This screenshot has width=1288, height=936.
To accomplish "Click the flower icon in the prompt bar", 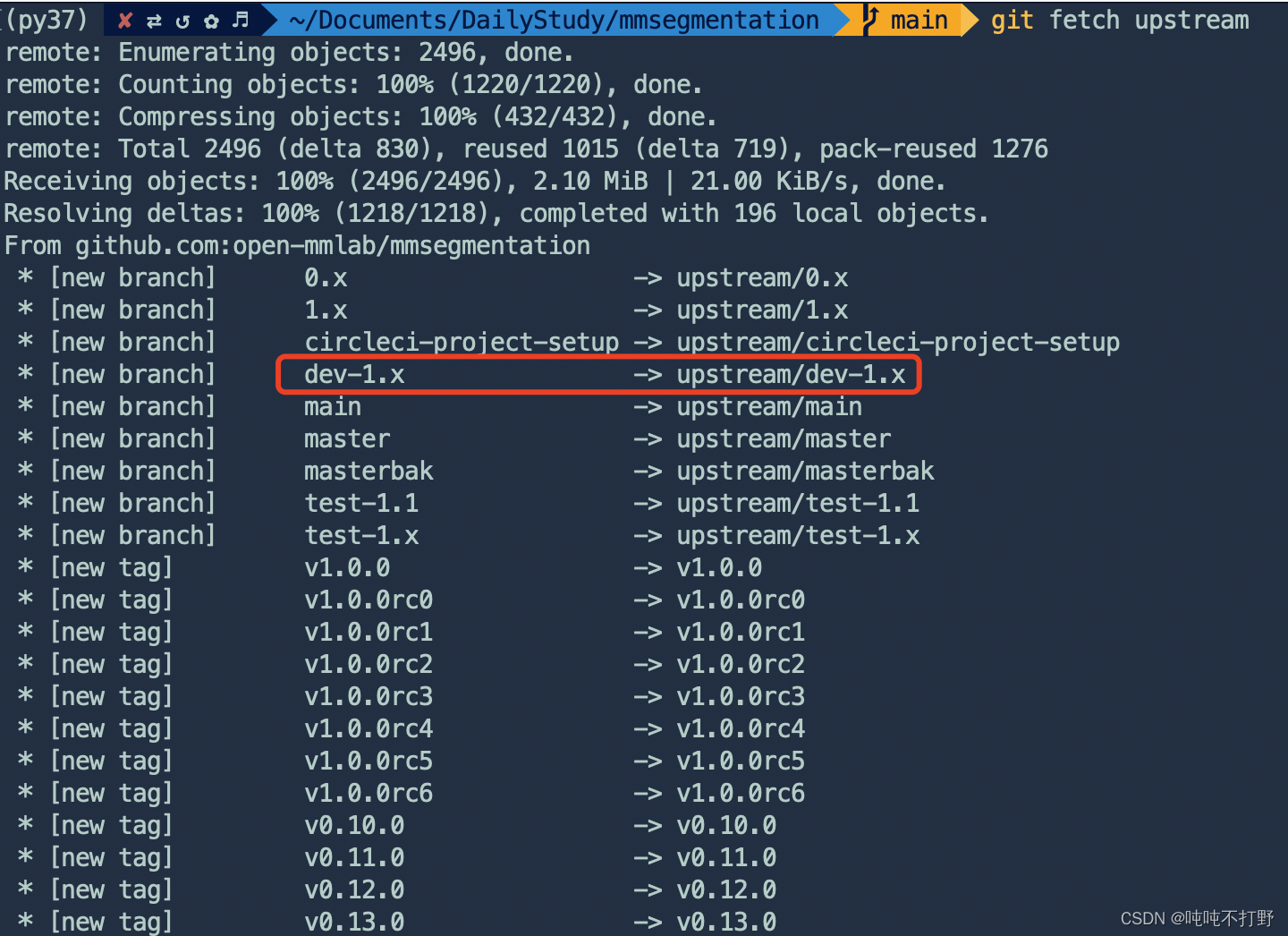I will click(211, 20).
